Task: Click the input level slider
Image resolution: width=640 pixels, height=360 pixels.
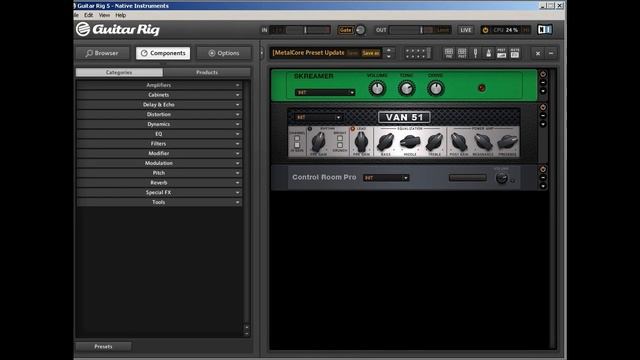Action: tap(300, 30)
